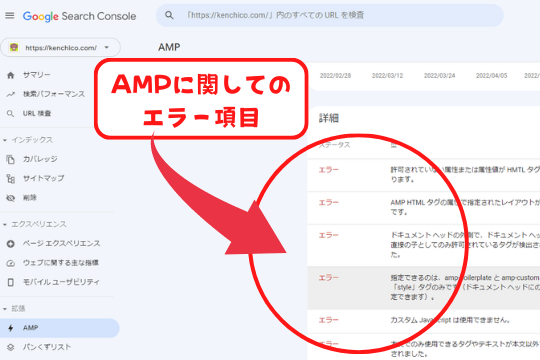Open ページ エクスペリエンス report
The image size is (540, 360).
[x=61, y=243]
